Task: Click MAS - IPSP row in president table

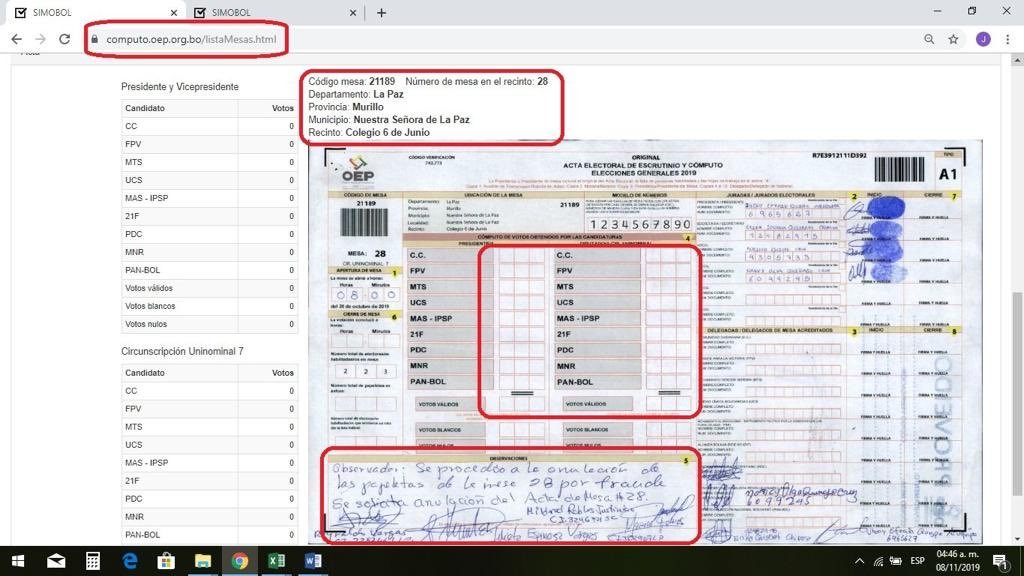Action: pyautogui.click(x=210, y=198)
